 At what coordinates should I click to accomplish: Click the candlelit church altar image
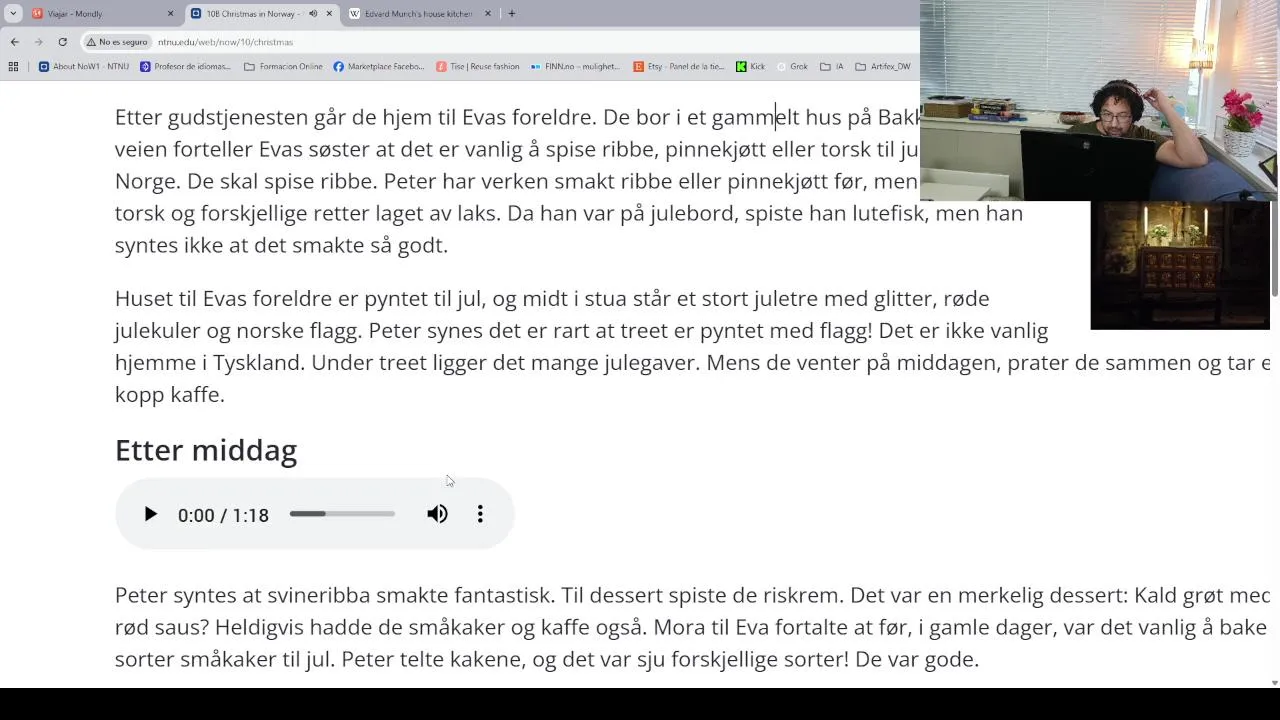(1180, 265)
